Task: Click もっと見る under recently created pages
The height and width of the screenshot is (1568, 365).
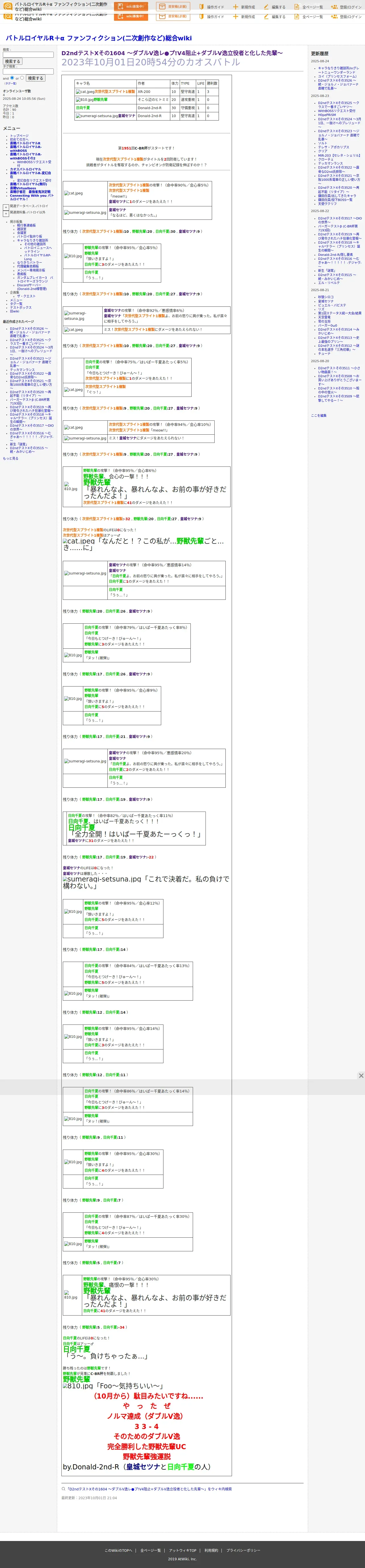Action: tap(10, 458)
